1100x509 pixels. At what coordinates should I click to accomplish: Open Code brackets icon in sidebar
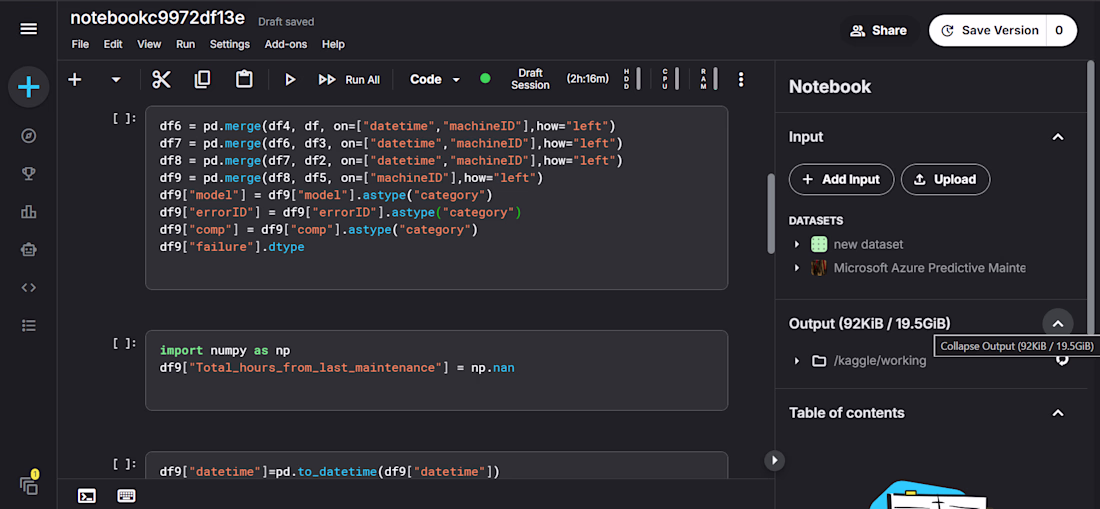tap(29, 287)
